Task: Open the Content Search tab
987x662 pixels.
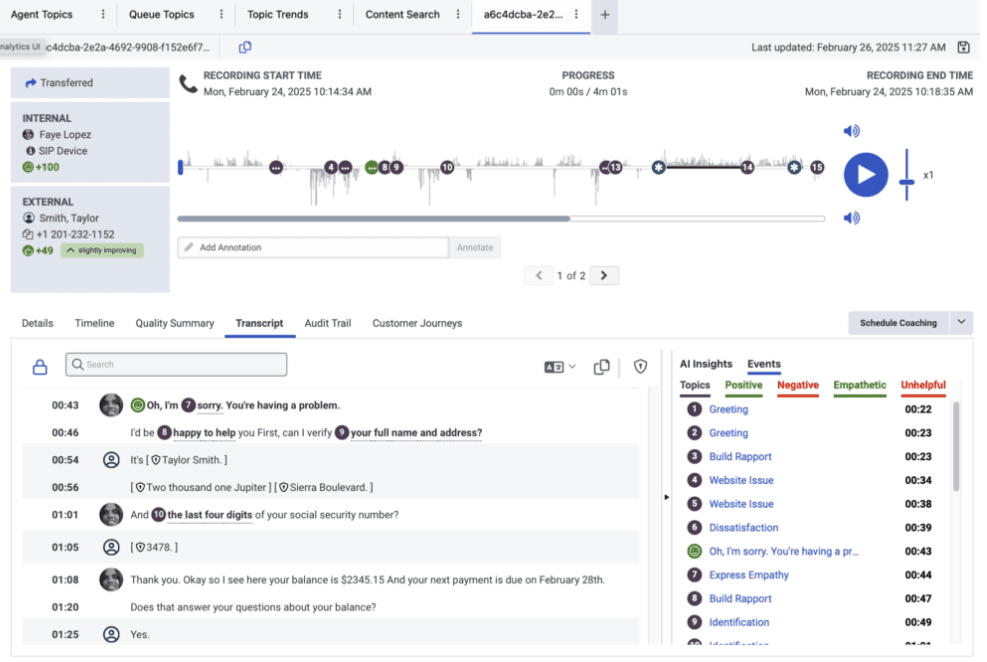Action: 403,15
